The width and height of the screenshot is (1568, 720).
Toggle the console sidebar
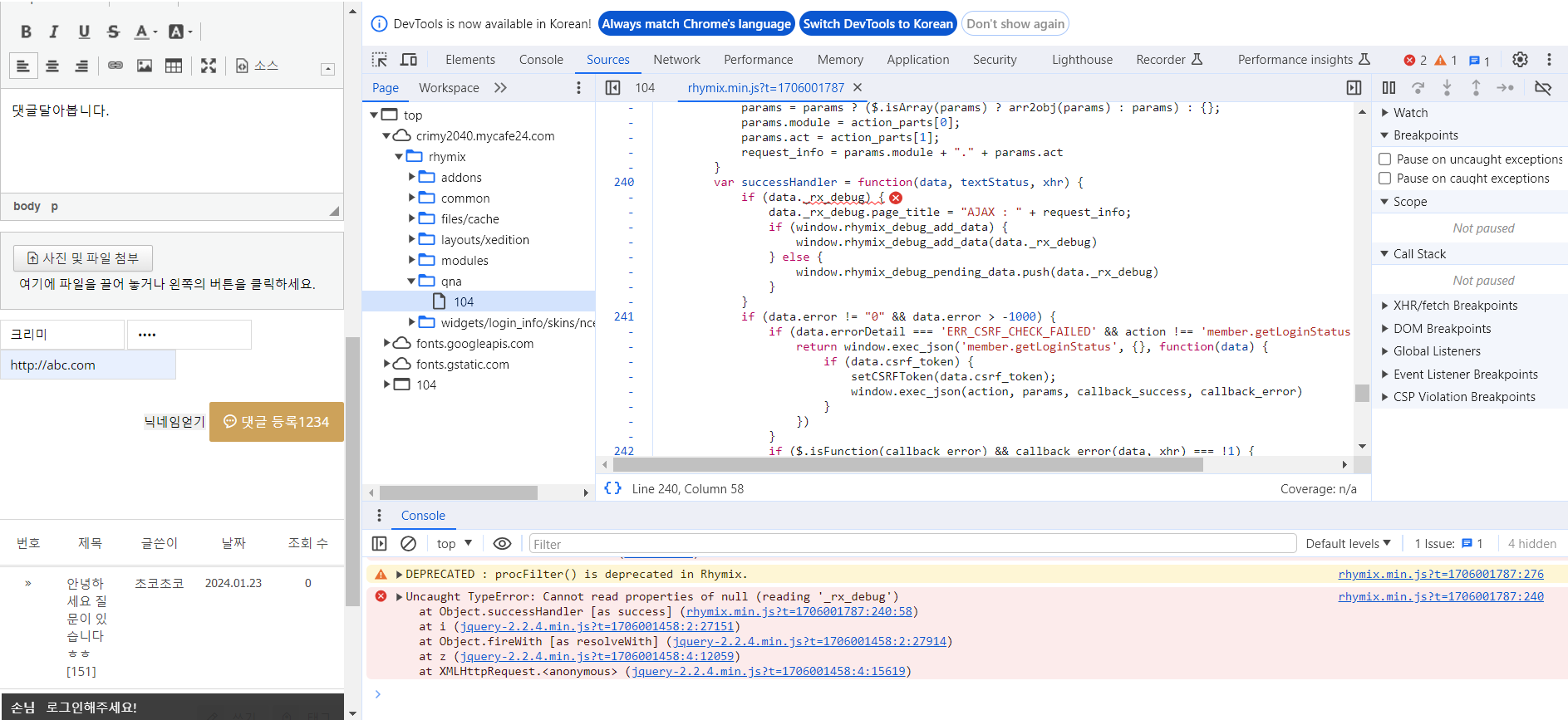point(380,544)
